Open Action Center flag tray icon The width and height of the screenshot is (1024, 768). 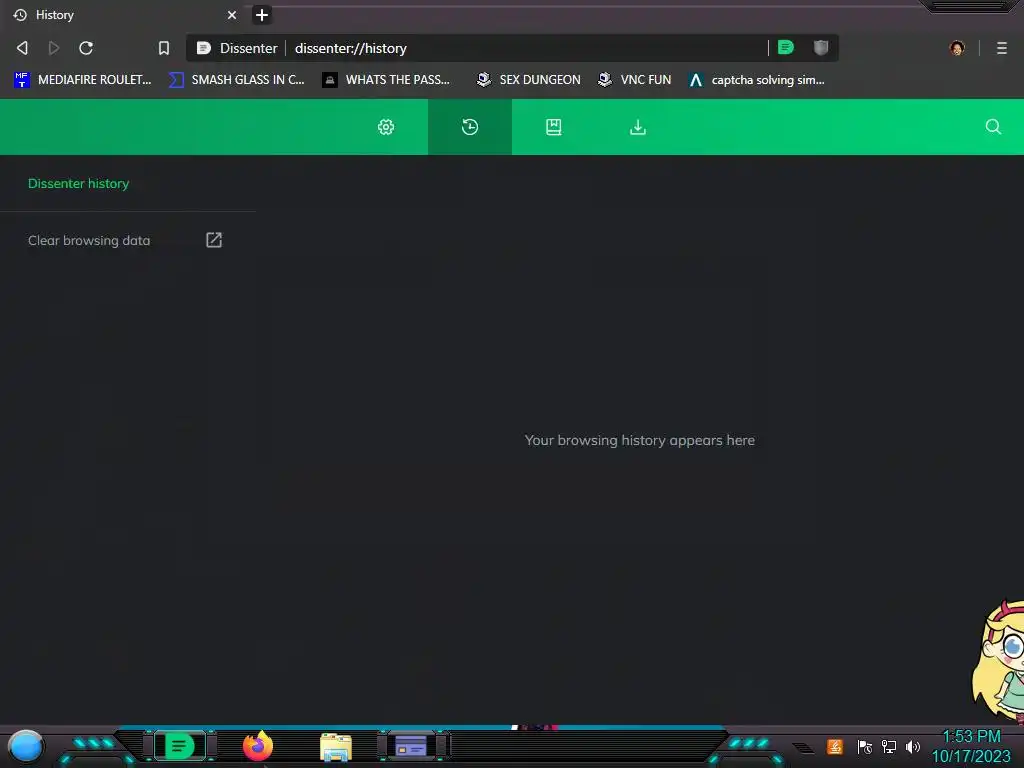click(x=865, y=746)
